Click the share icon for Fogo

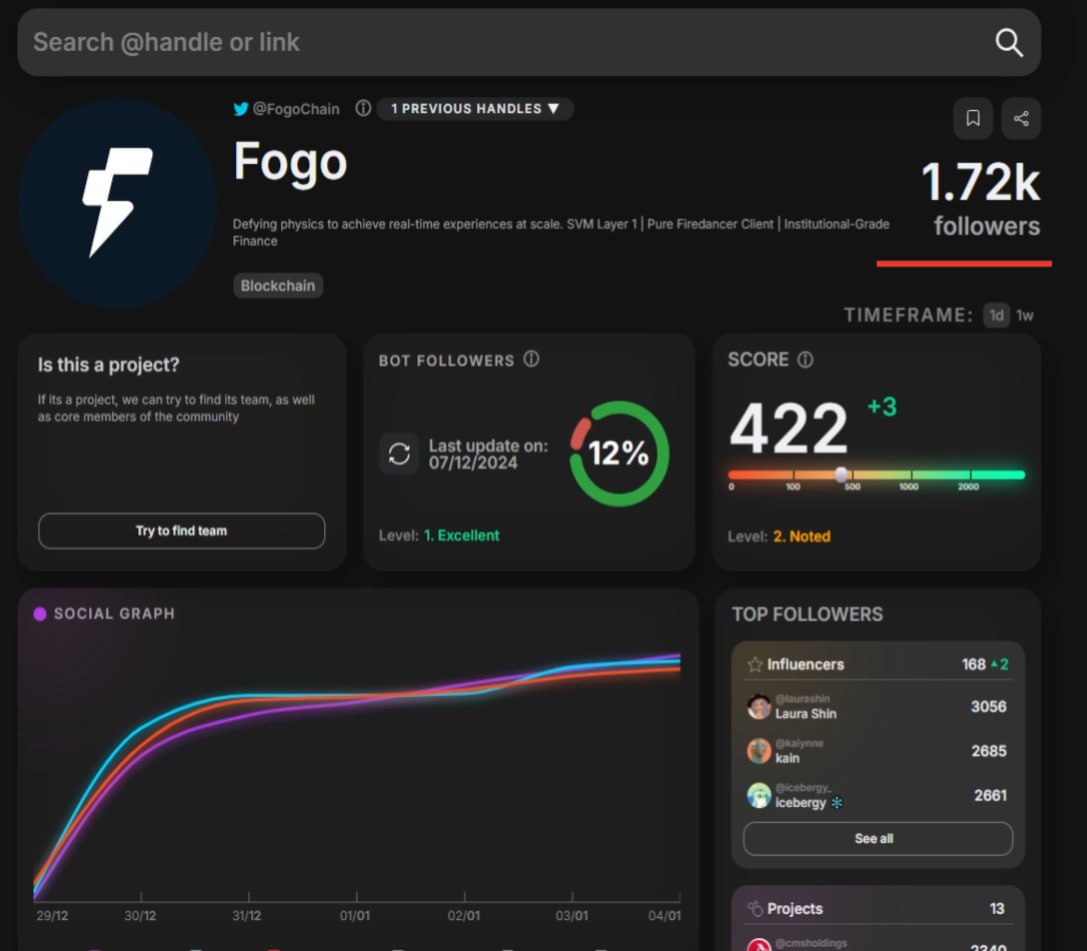pyautogui.click(x=1020, y=119)
